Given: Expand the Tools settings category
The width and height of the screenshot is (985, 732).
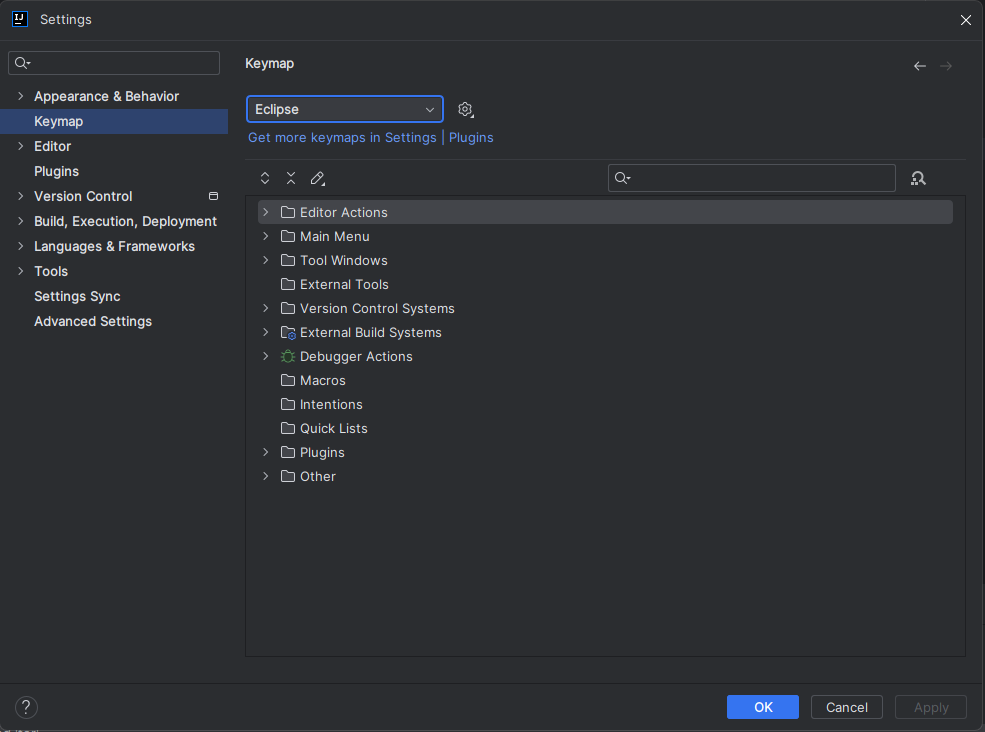Looking at the screenshot, I should click(x=21, y=271).
